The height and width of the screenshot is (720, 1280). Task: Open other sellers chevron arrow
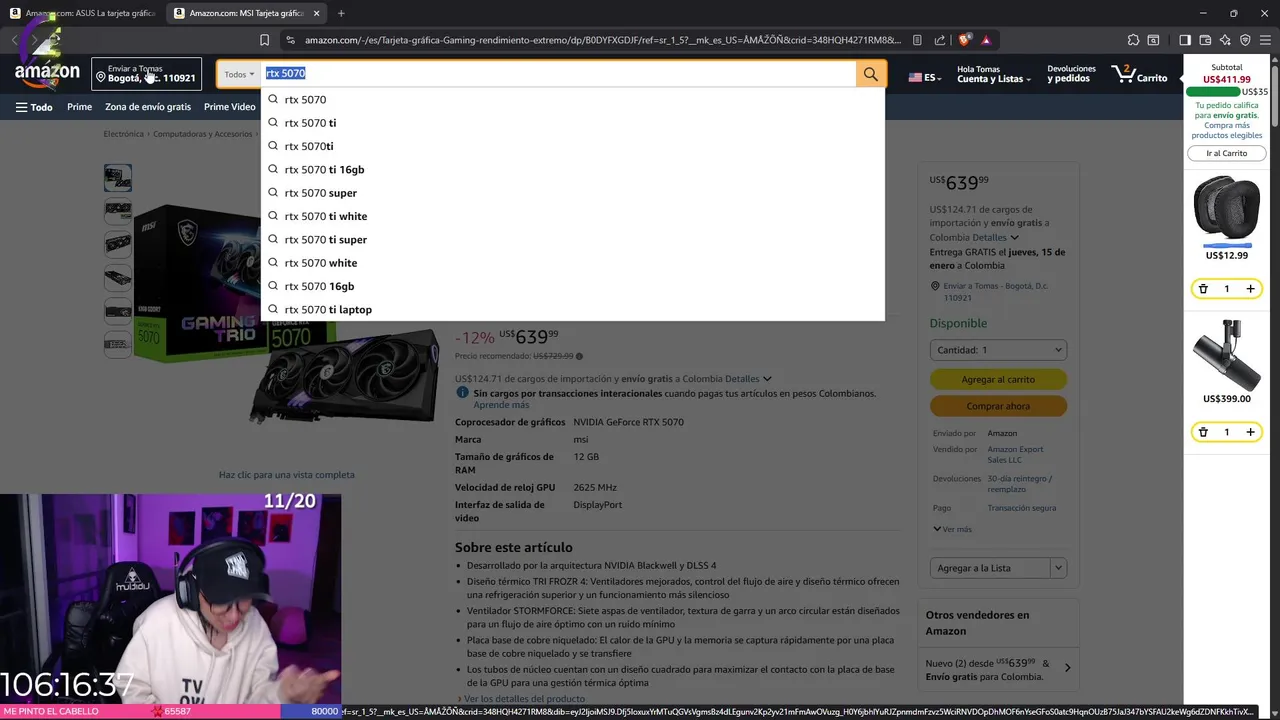pyautogui.click(x=1067, y=668)
